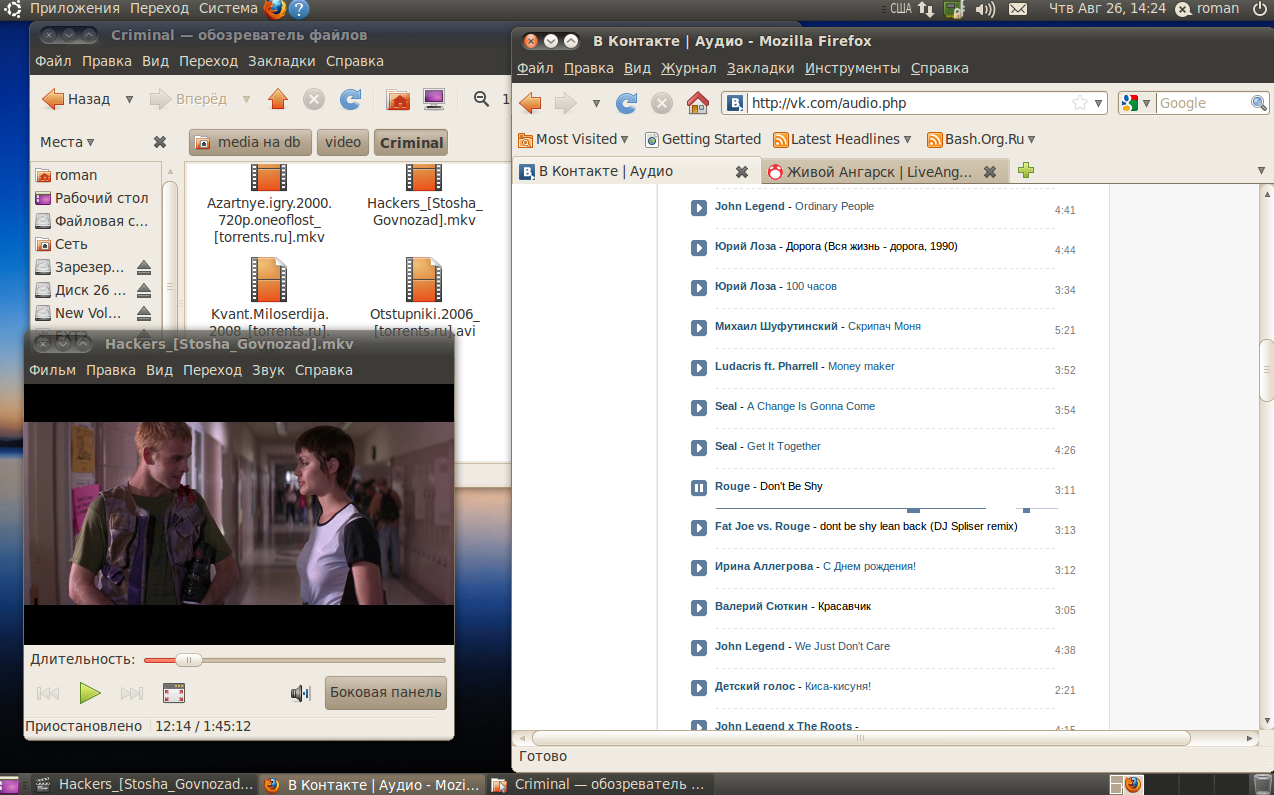Toggle the Боковая панель sidebar button
Screen dimensions: 1274x795
[385, 692]
